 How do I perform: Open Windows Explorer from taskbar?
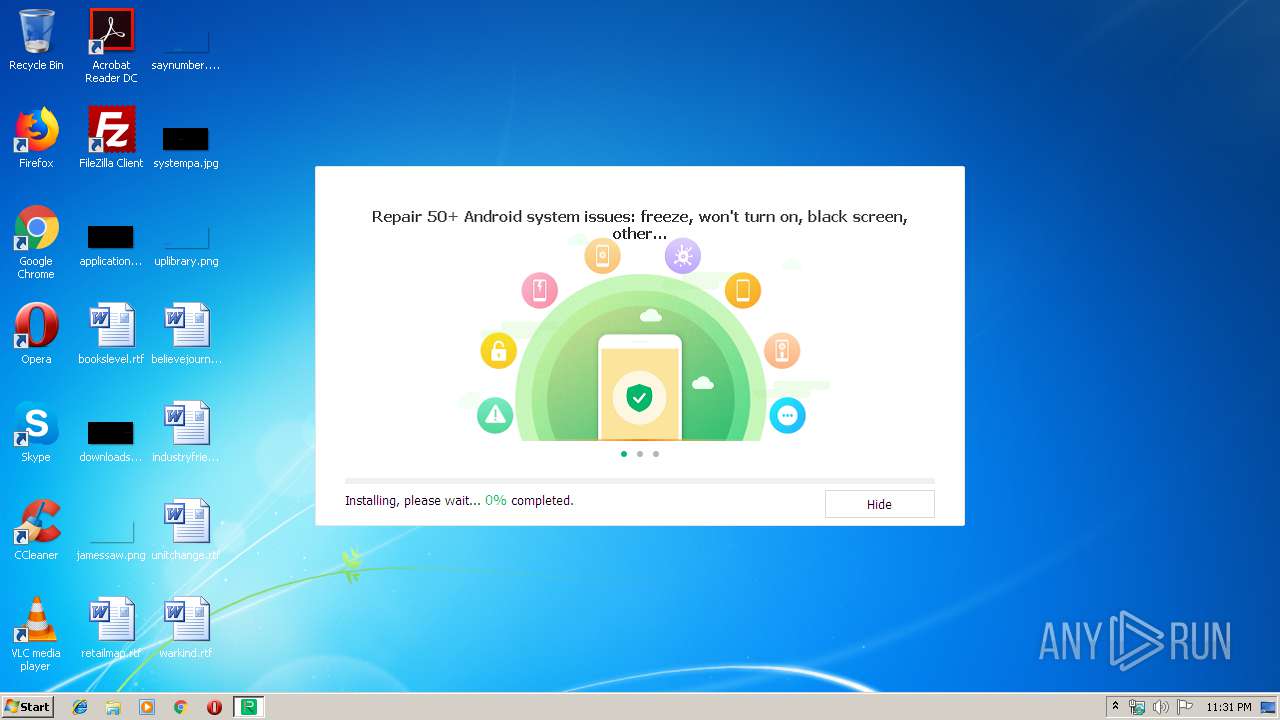coord(113,707)
